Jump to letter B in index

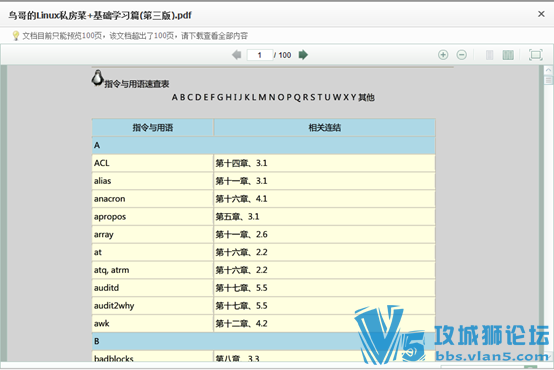pos(182,97)
